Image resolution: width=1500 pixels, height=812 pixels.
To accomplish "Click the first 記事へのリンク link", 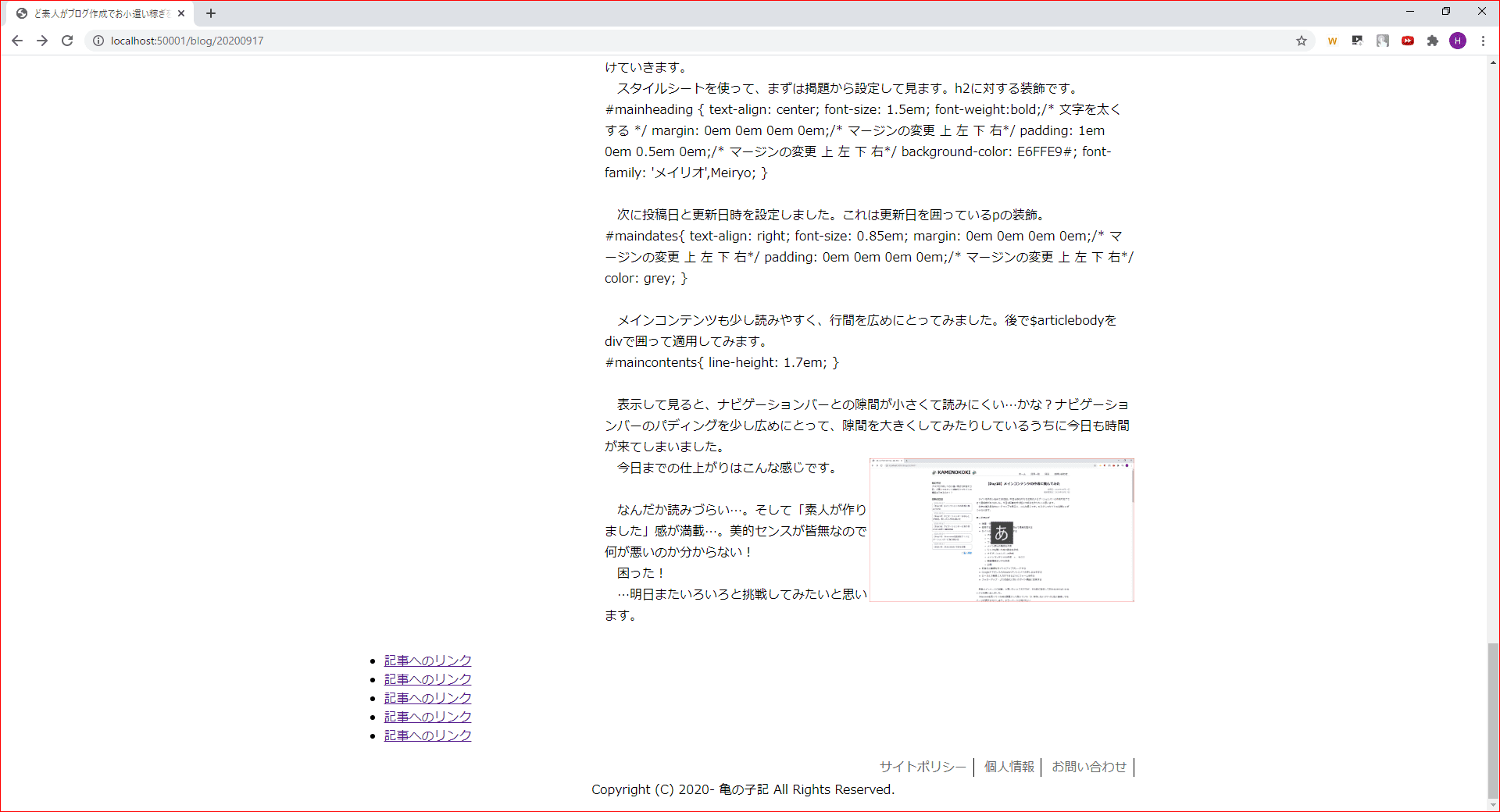I will (x=427, y=660).
